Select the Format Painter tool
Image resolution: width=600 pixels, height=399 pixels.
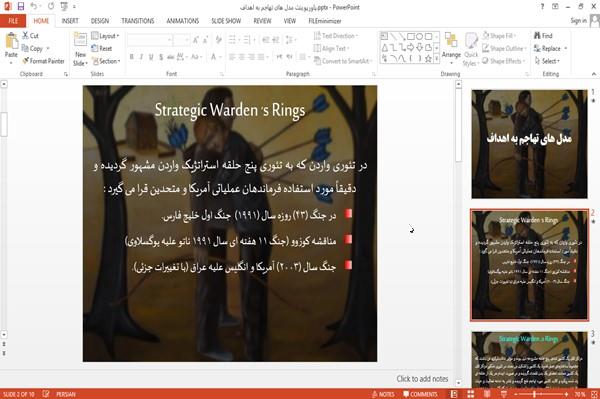(x=43, y=61)
